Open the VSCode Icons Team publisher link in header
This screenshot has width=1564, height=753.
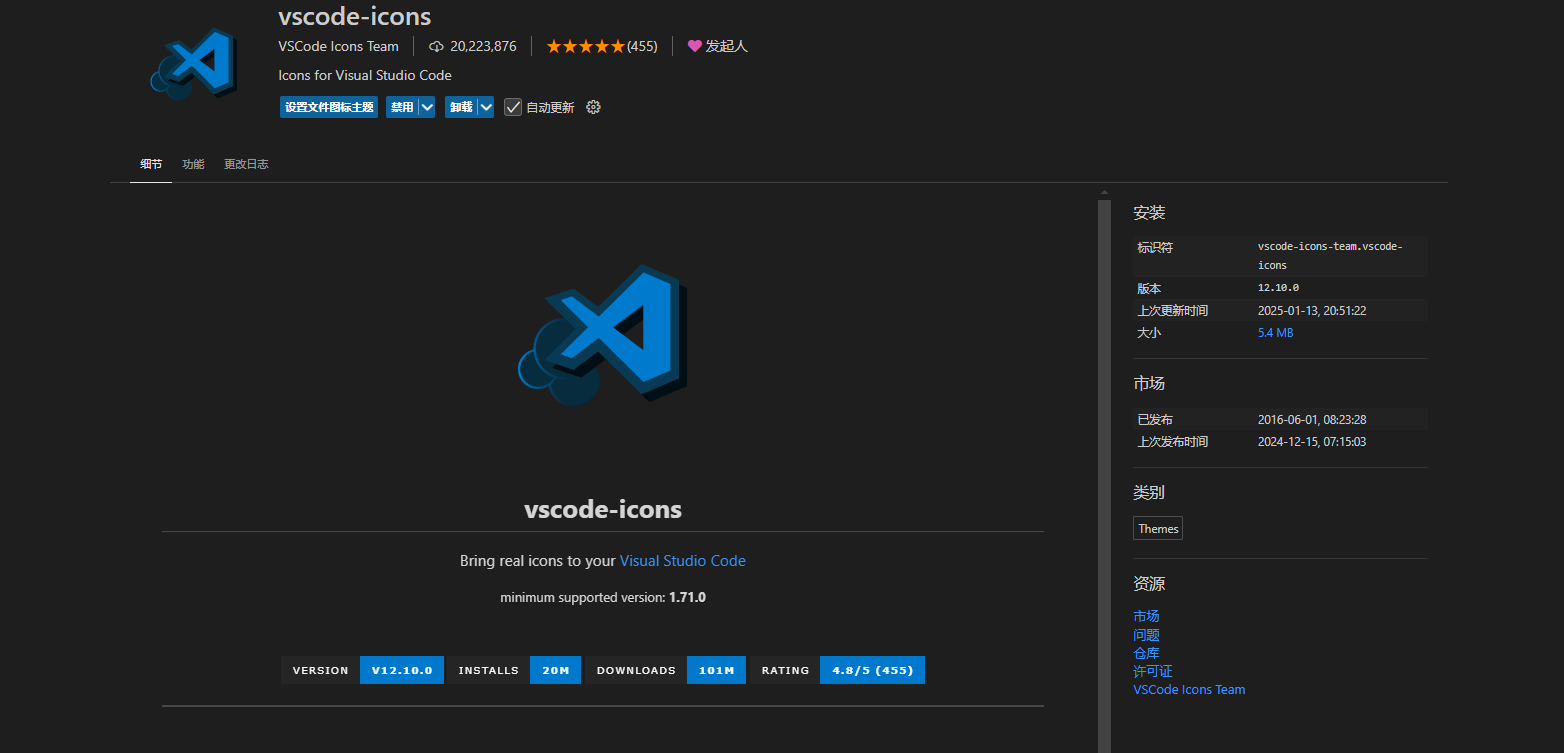(x=338, y=46)
